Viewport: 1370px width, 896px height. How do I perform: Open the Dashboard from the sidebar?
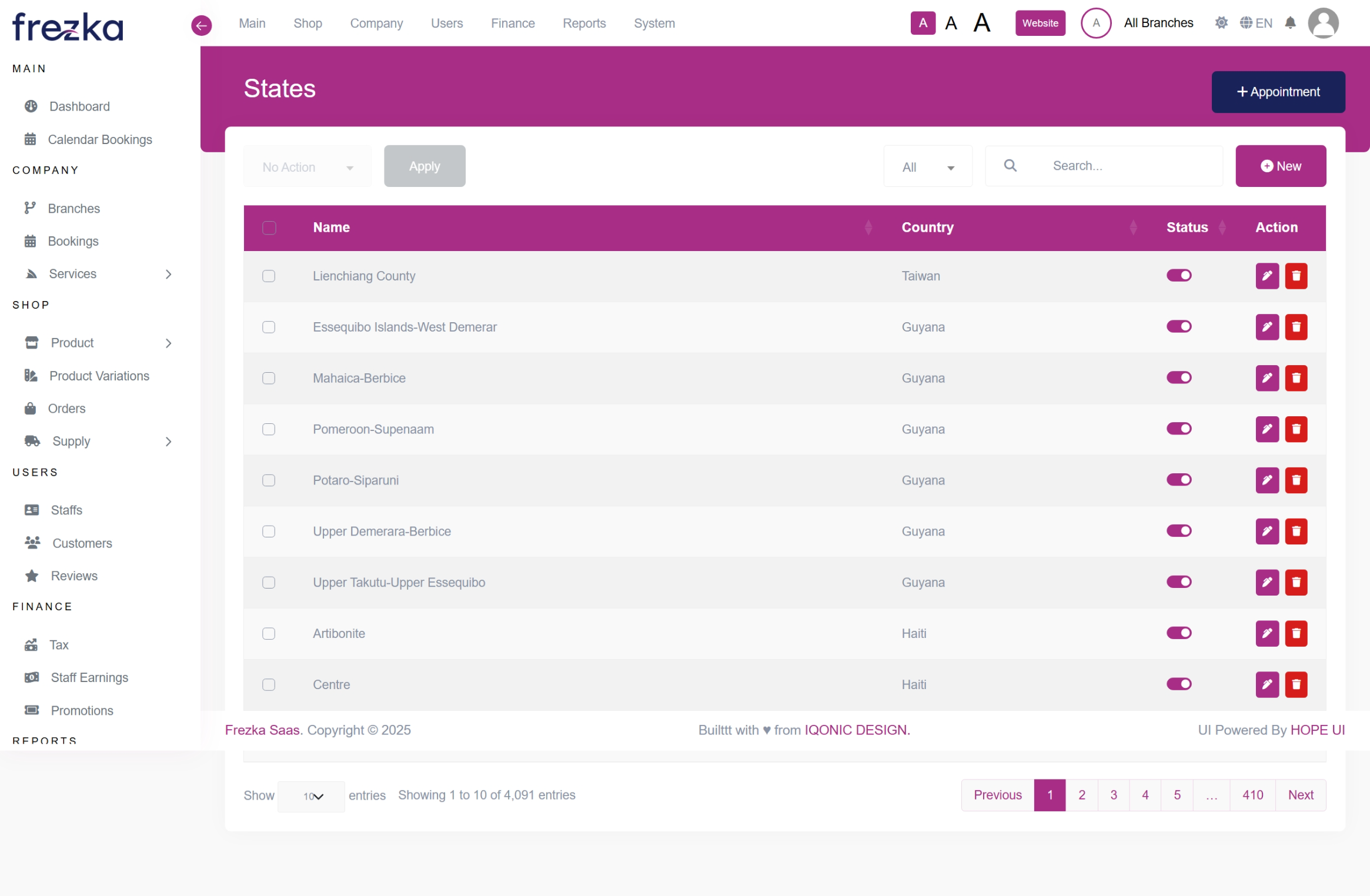click(79, 106)
